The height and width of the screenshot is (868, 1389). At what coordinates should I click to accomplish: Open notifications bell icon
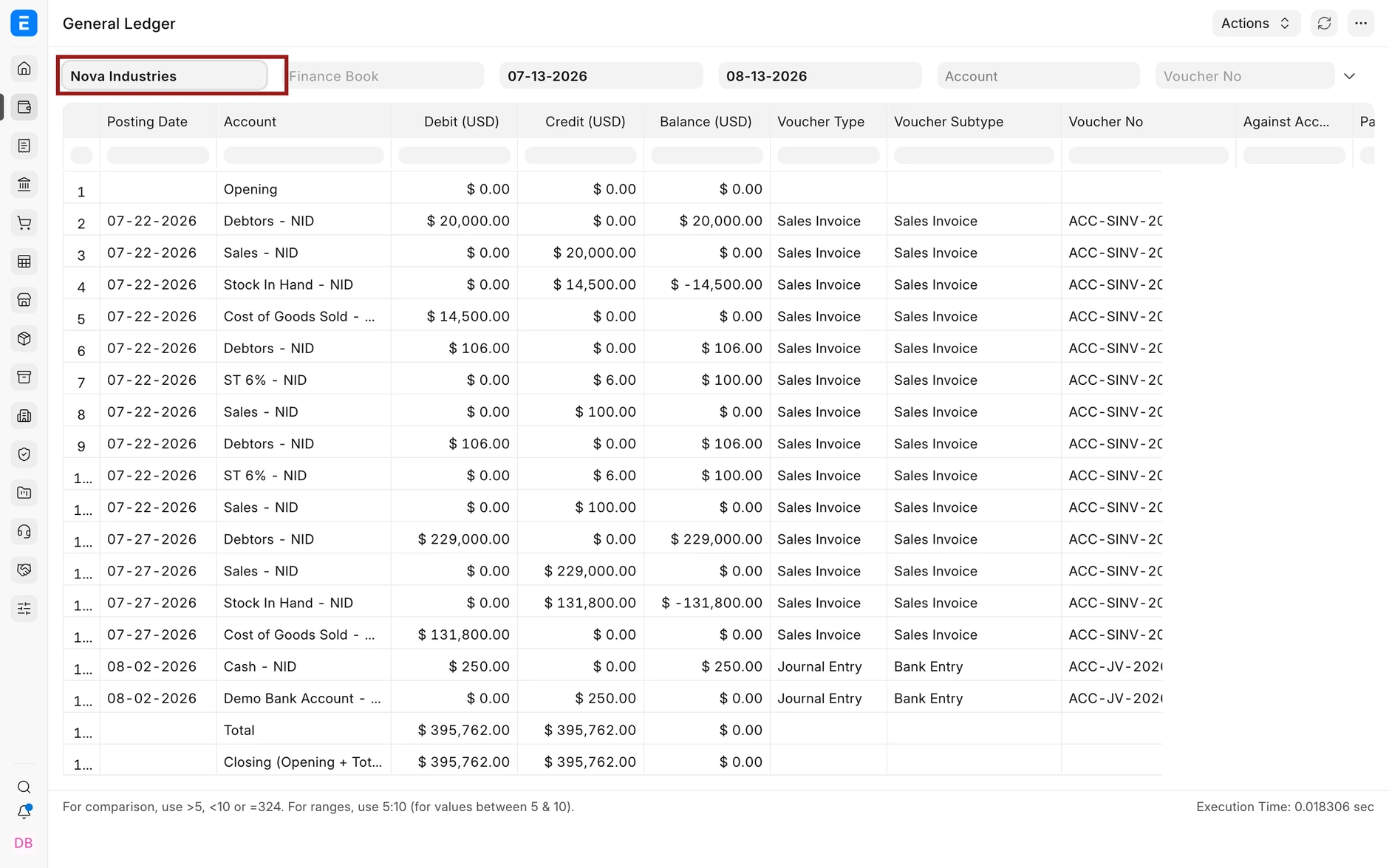[x=24, y=812]
